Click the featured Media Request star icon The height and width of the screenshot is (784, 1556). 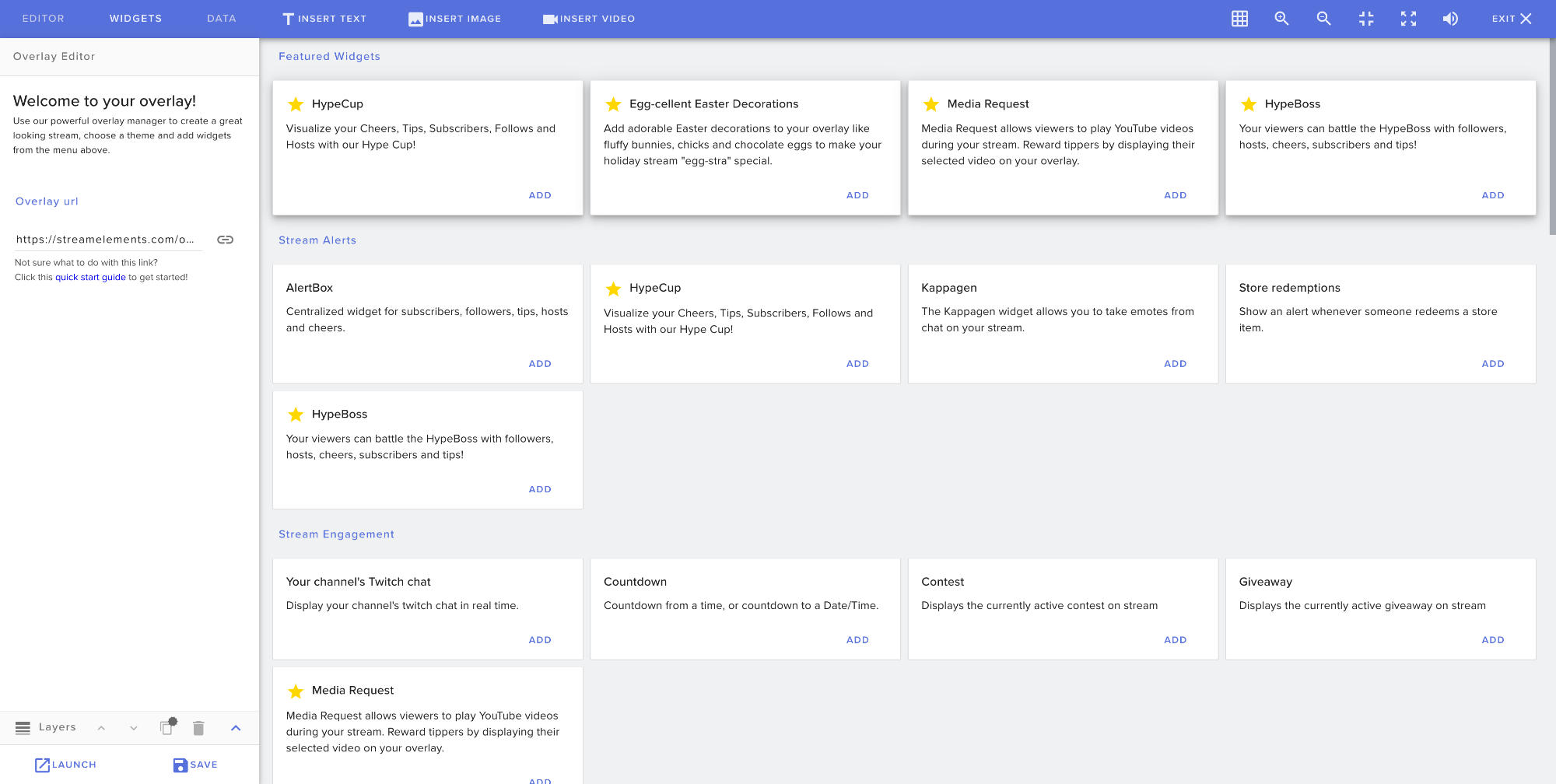point(930,103)
